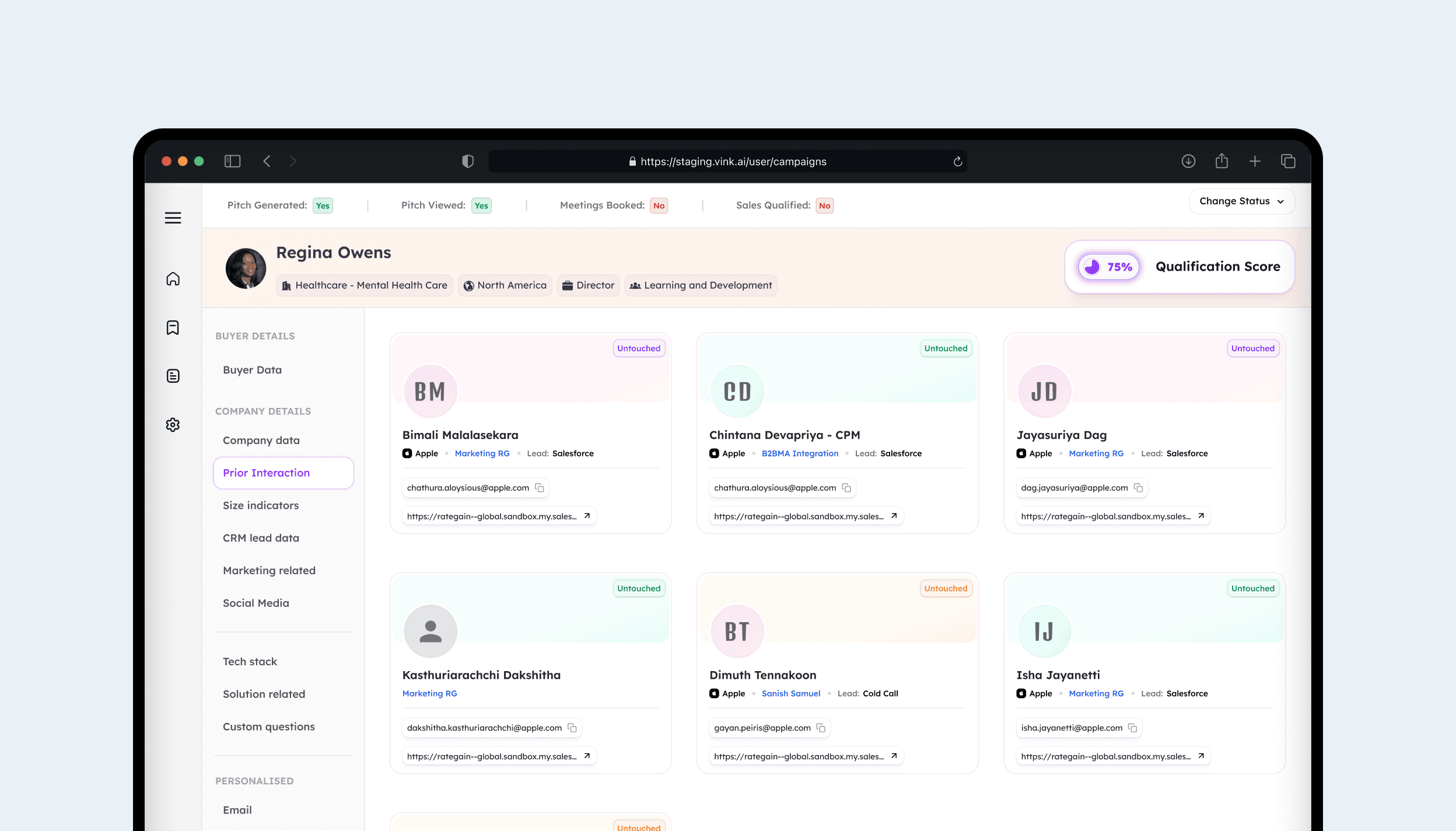Screen dimensions: 1456x831
Task: Reload the page in browser
Action: (x=957, y=162)
